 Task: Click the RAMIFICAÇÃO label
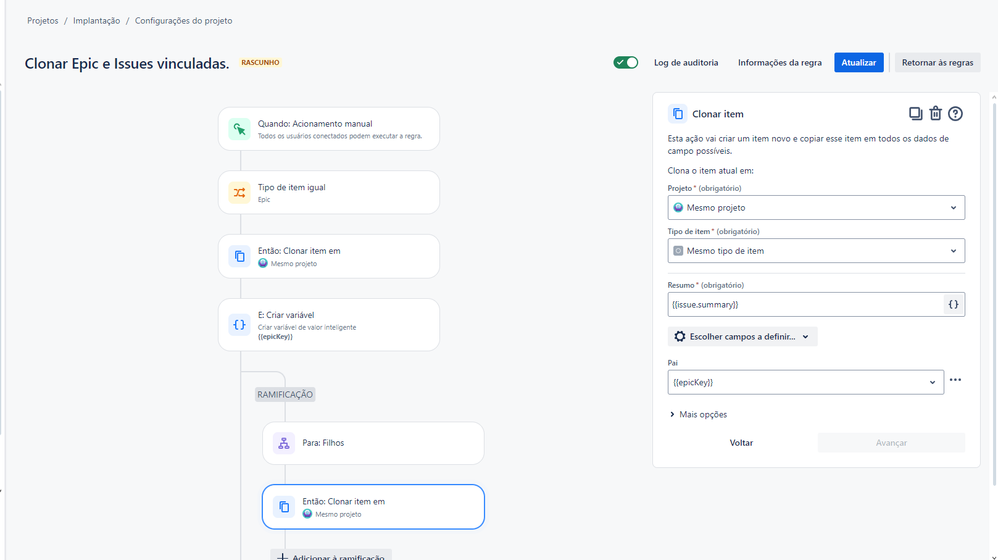coord(285,395)
